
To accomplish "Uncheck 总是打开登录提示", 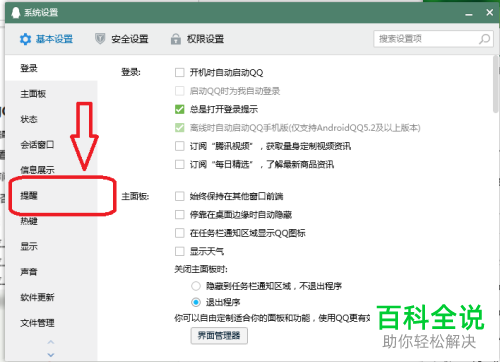I will [x=180, y=109].
